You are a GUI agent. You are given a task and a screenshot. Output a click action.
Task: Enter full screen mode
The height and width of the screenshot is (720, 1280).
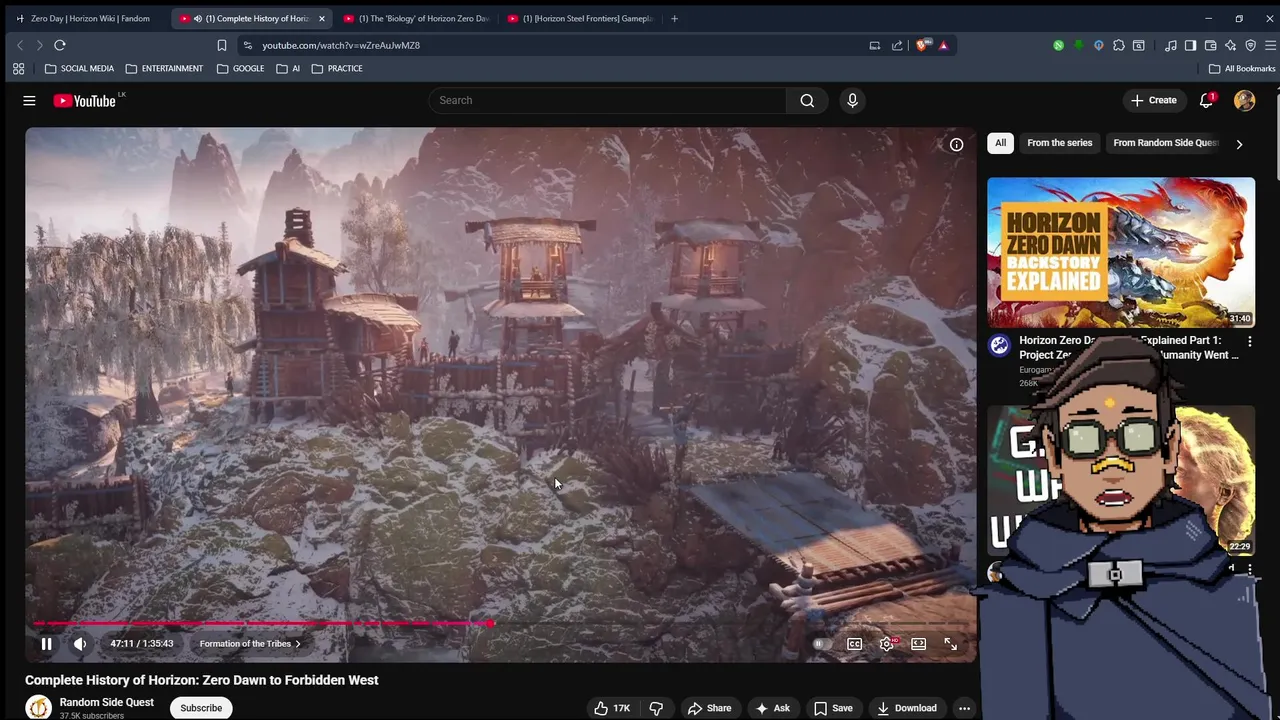tap(950, 644)
